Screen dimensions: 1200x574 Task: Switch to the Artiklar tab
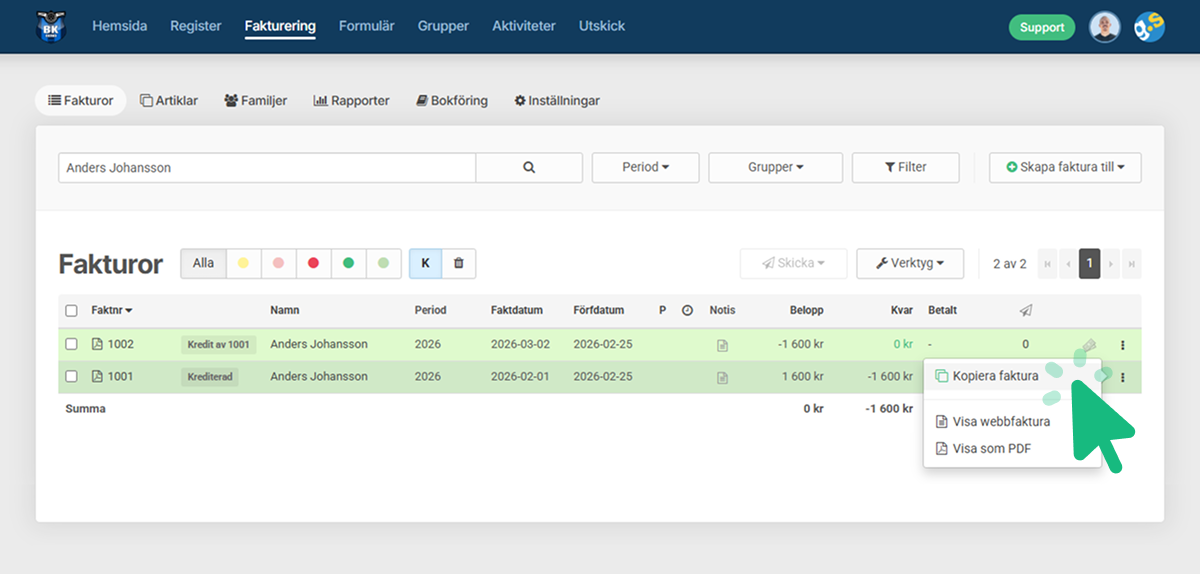[169, 101]
